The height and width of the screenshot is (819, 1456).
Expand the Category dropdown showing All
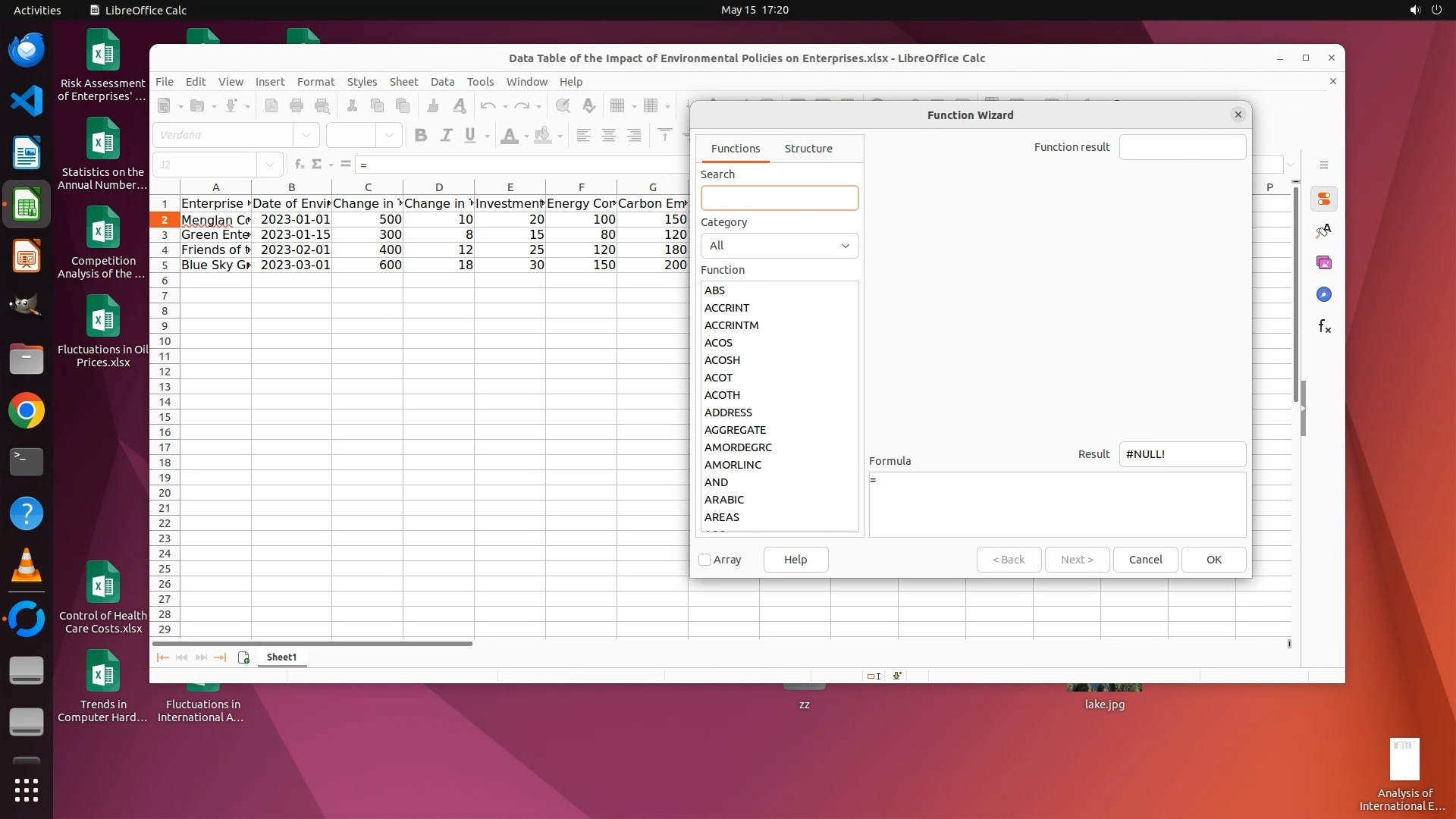click(x=780, y=246)
